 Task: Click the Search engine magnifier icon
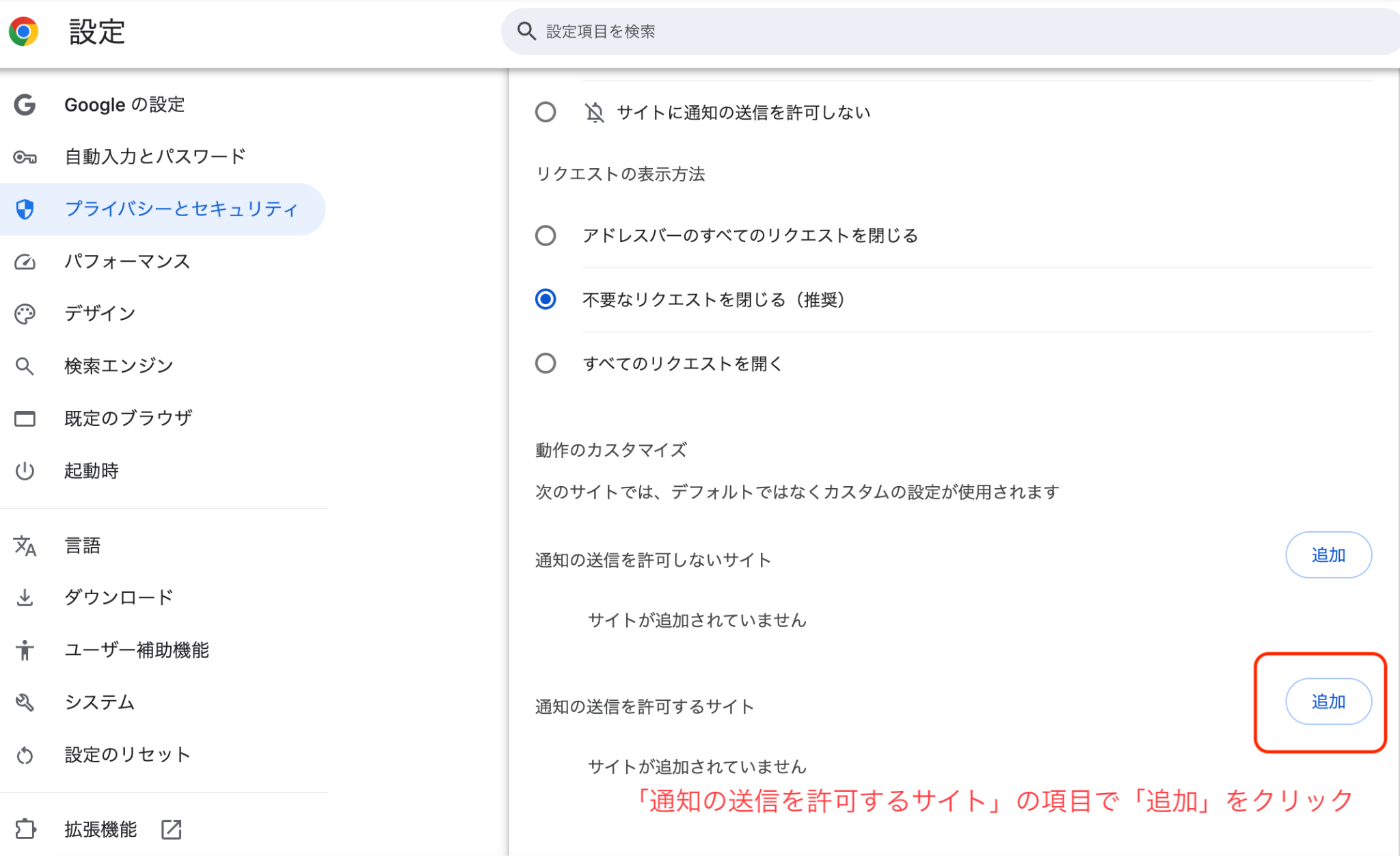point(25,365)
